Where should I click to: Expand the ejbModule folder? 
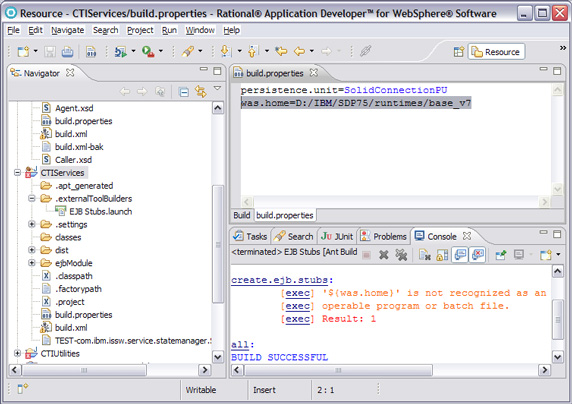(32, 263)
